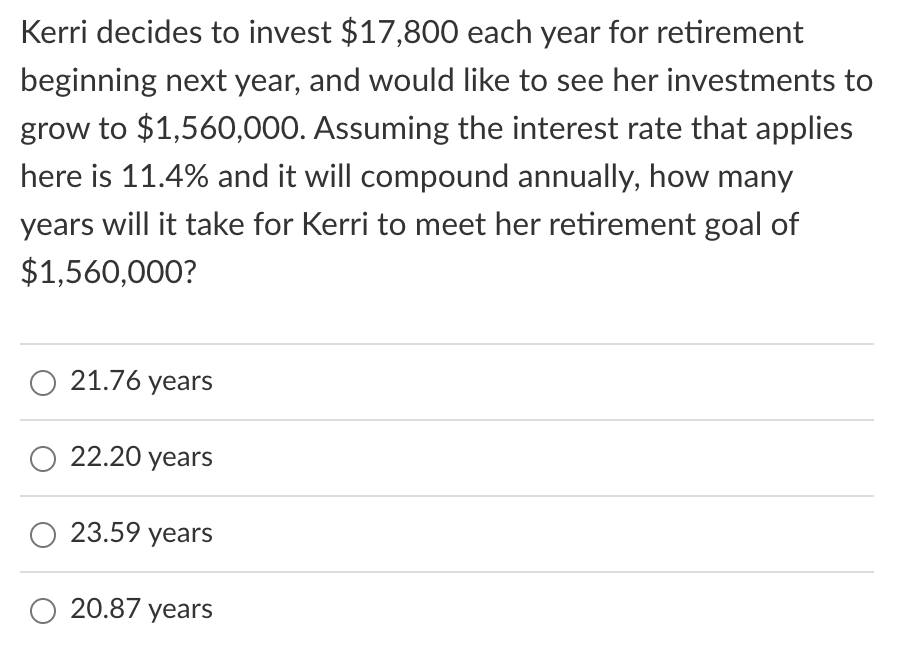Select the 22.20 years radio button
Viewport: 902px width, 656px height.
pos(43,458)
